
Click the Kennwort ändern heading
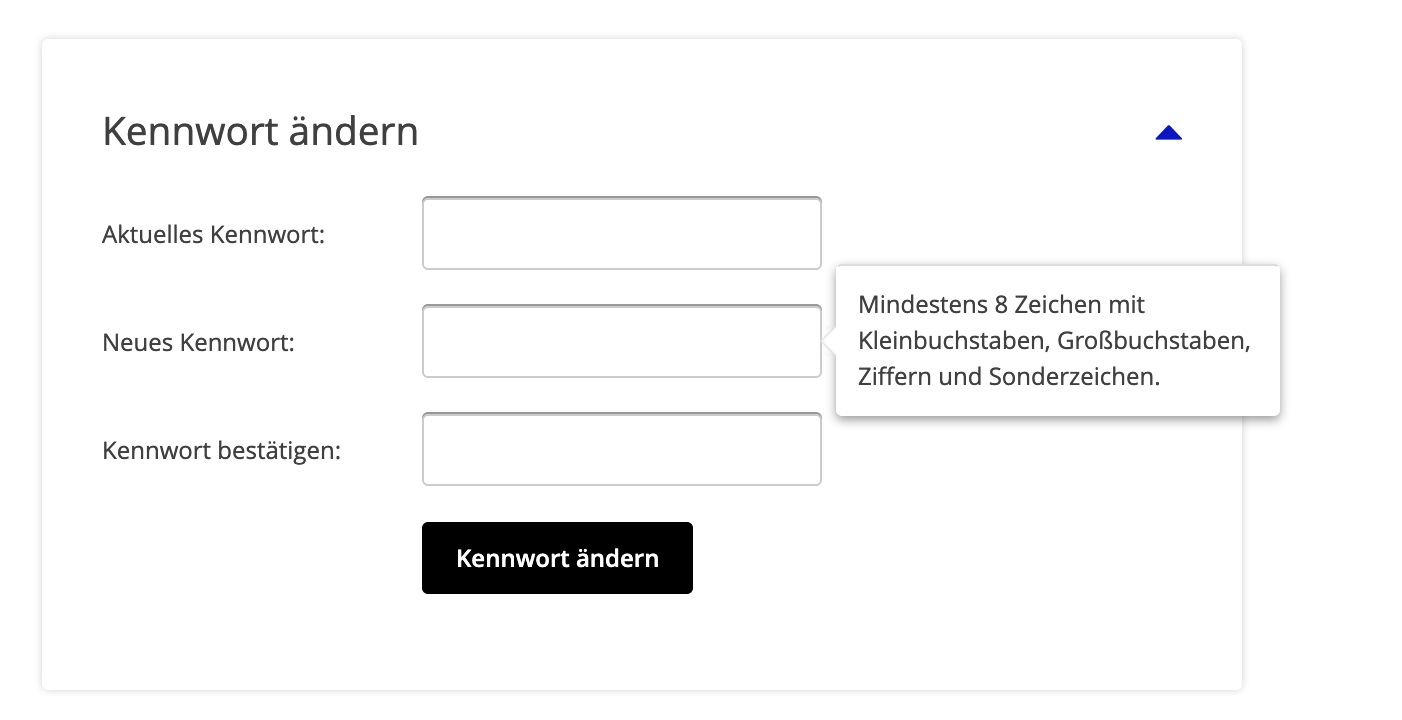click(260, 131)
